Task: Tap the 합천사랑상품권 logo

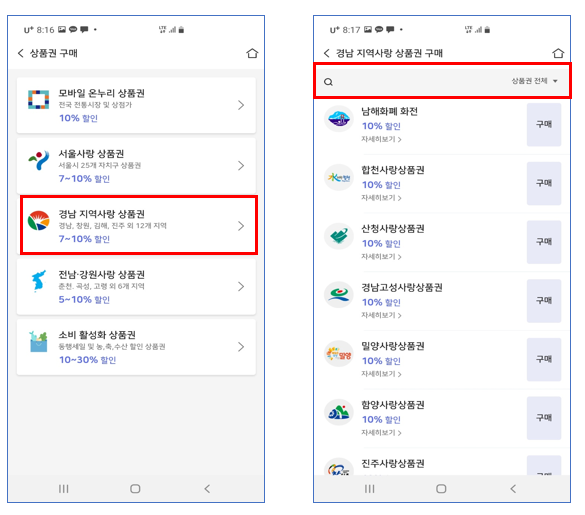Action: pyautogui.click(x=339, y=177)
